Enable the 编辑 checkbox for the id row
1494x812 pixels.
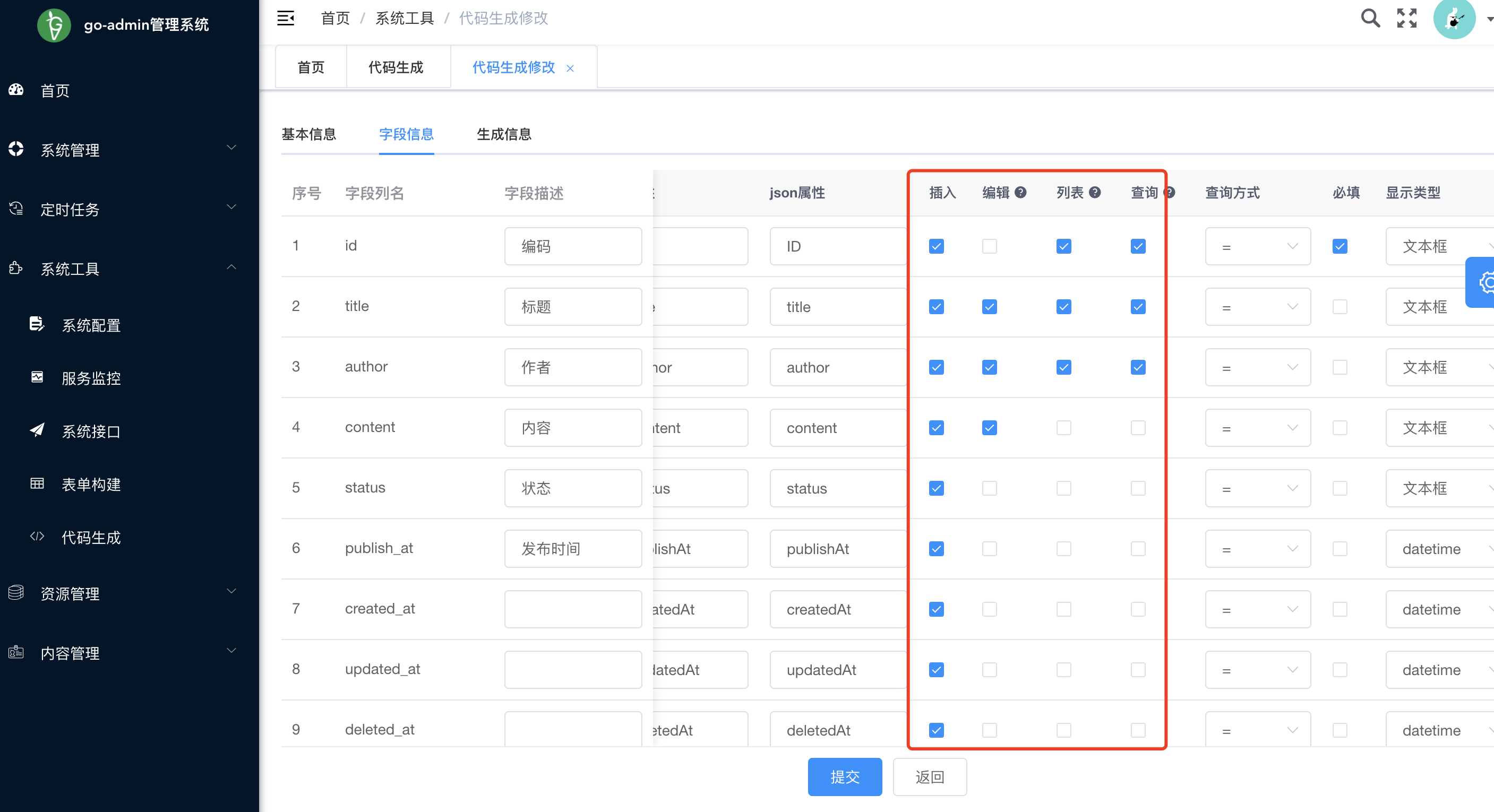[990, 246]
